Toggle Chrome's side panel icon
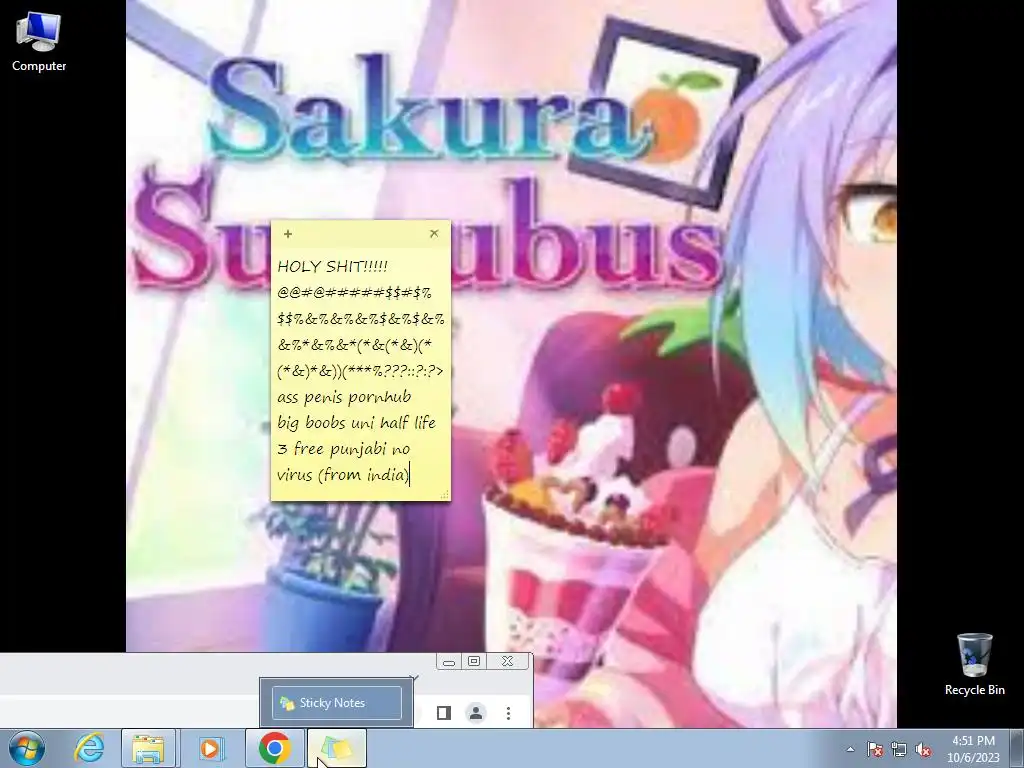 click(x=444, y=713)
